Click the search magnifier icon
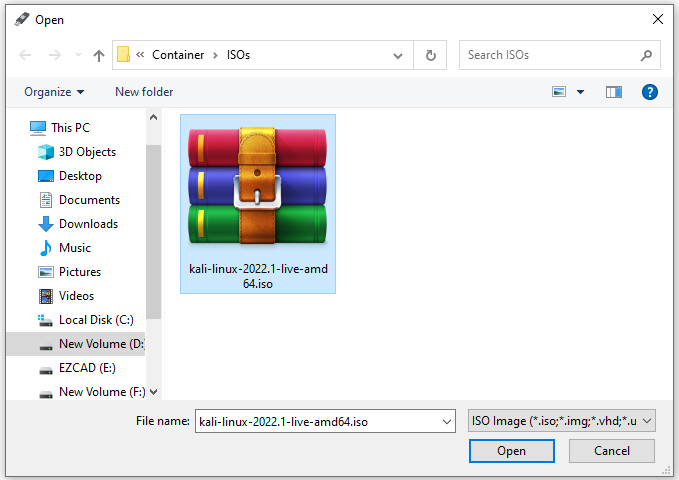 [x=646, y=55]
